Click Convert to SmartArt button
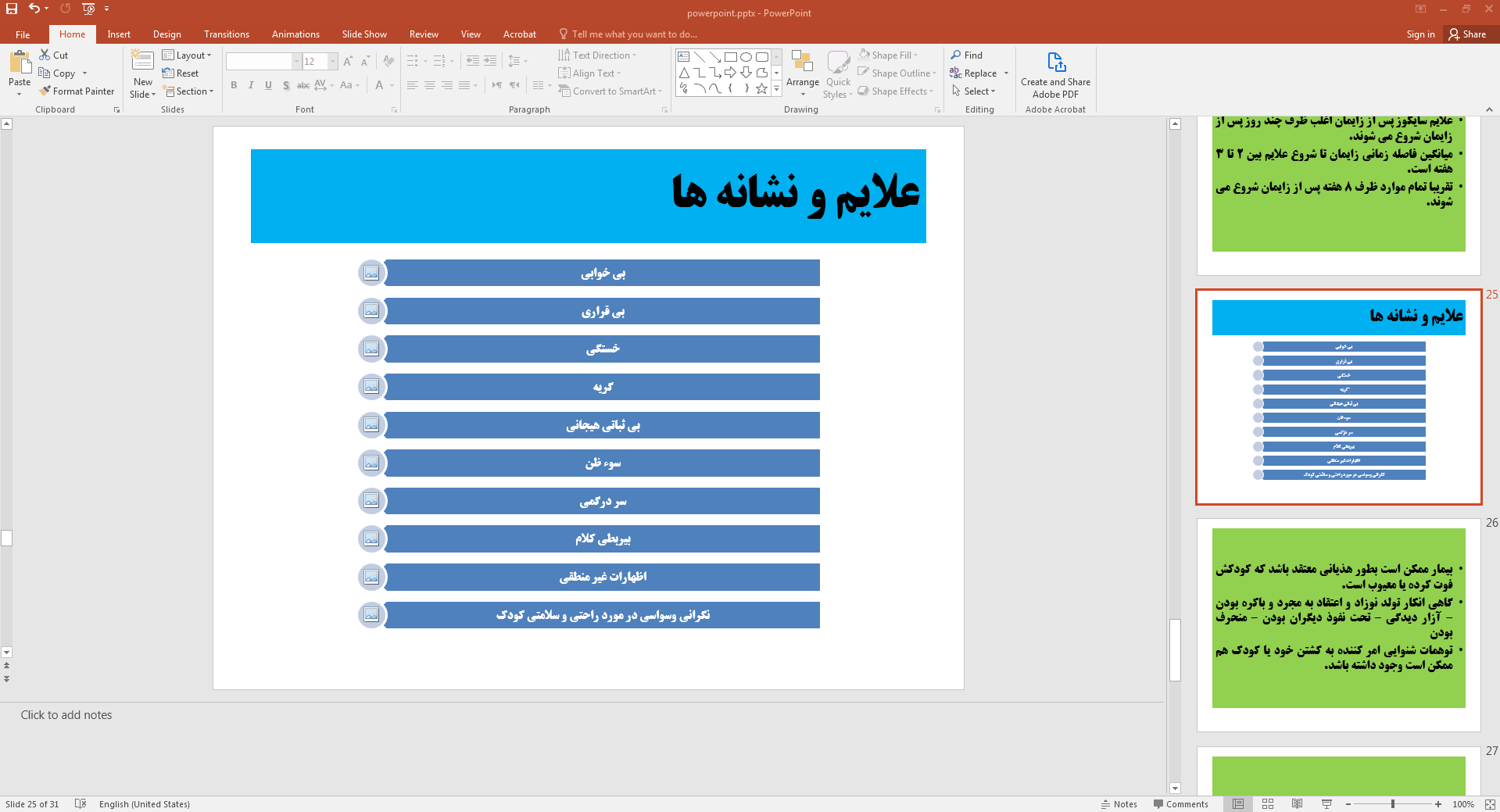The image size is (1500, 812). [610, 91]
